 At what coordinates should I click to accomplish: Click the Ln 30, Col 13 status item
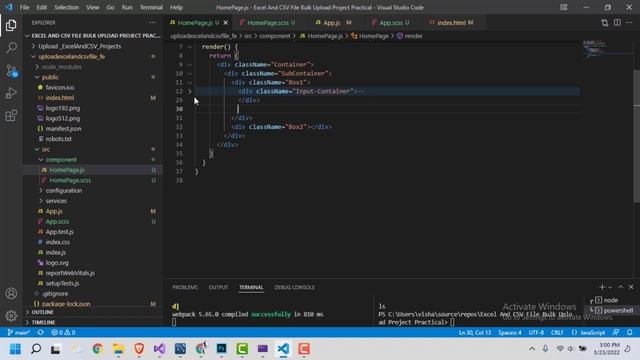(475, 332)
